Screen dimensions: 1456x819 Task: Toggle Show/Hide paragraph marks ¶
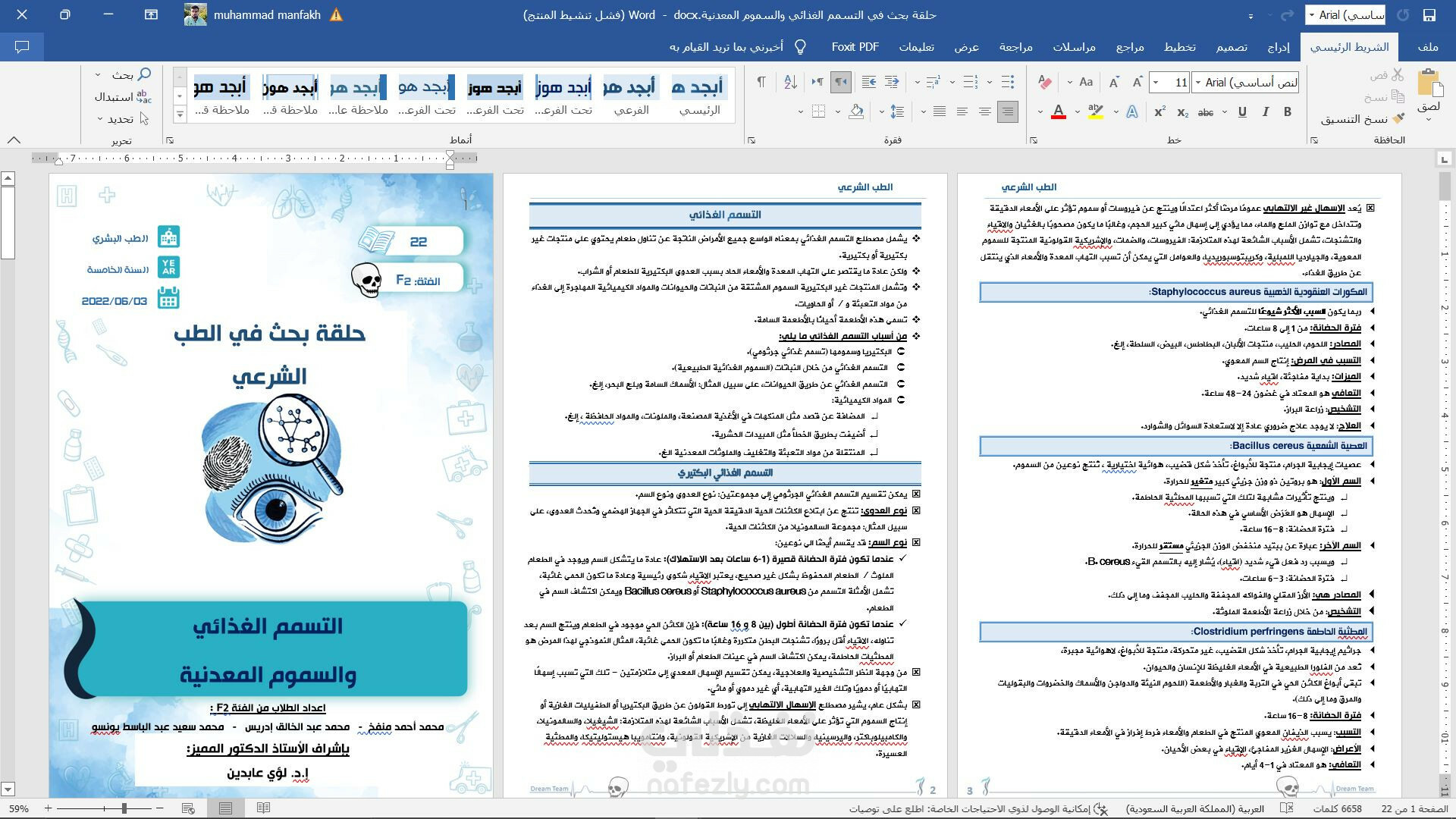click(x=761, y=82)
